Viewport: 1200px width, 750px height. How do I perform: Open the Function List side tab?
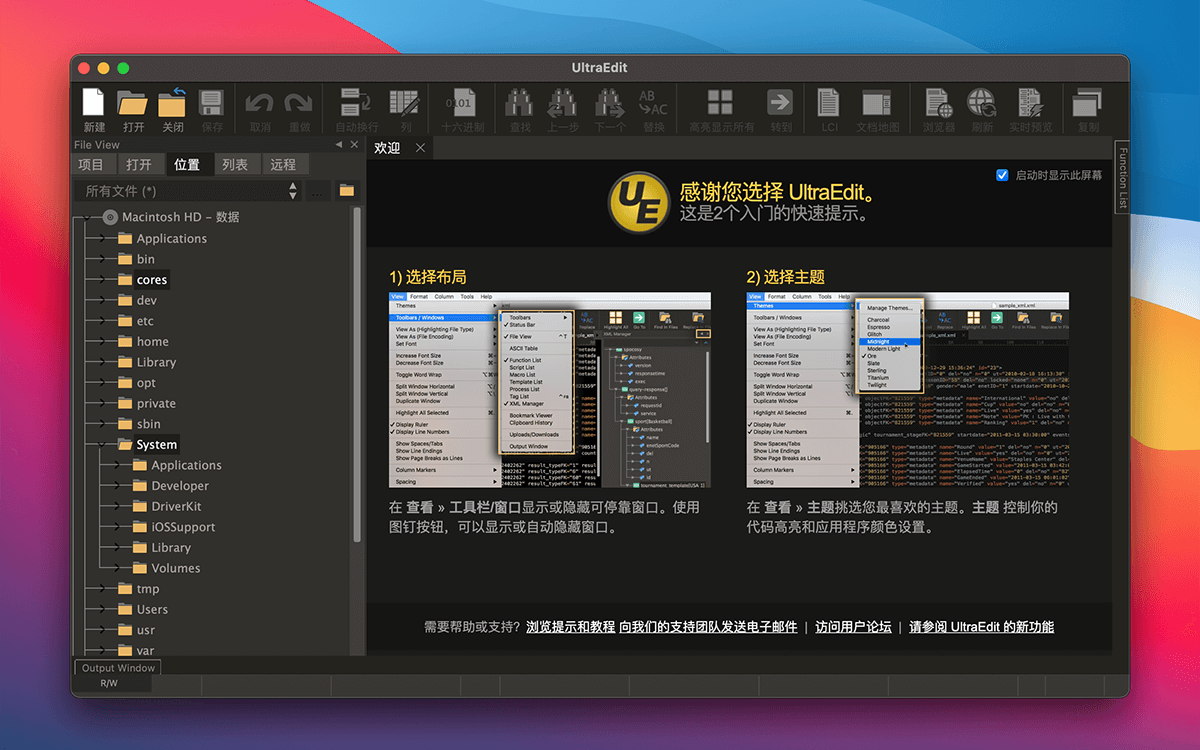pyautogui.click(x=1122, y=179)
